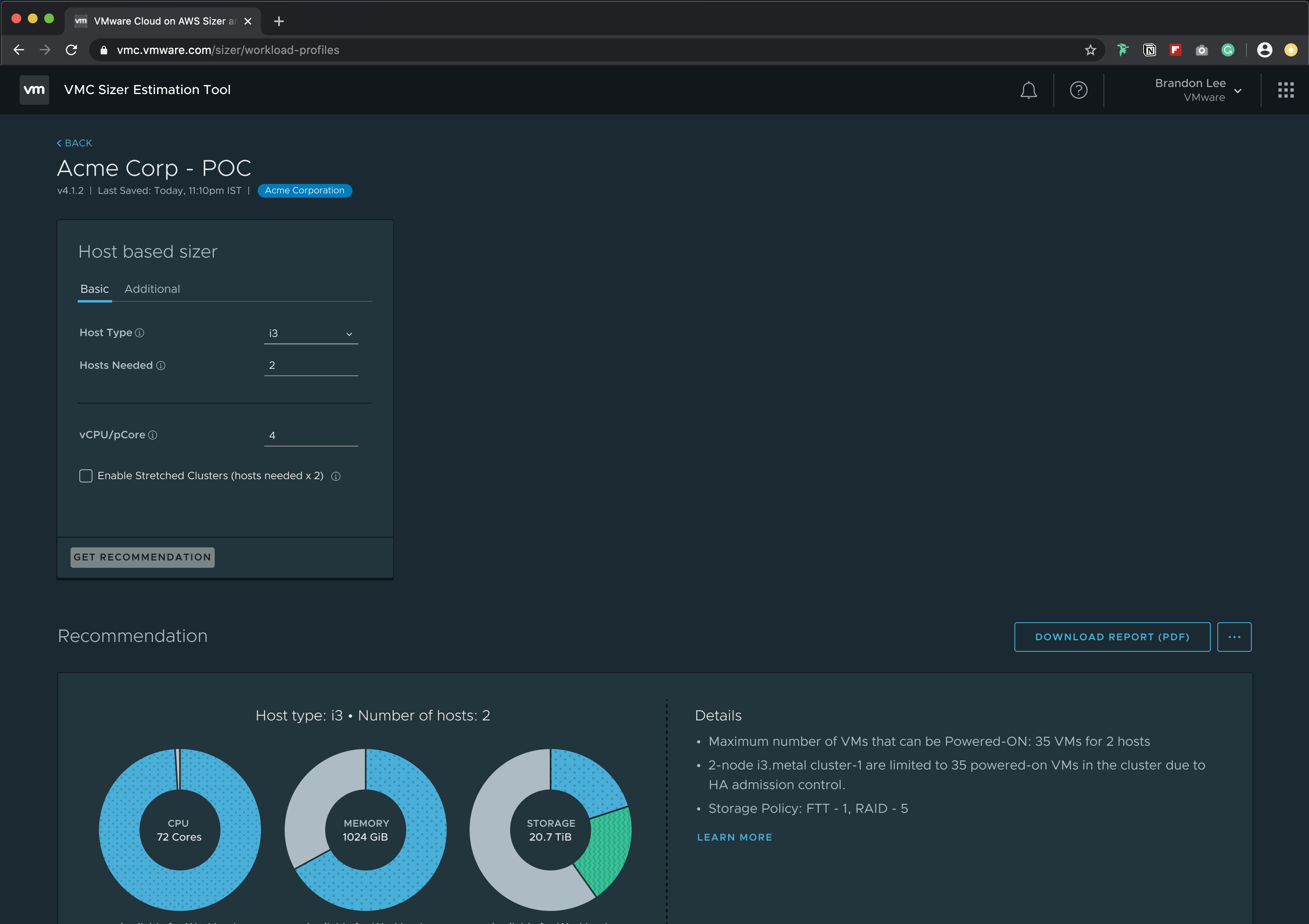The image size is (1309, 924).
Task: Click the GET RECOMMENDATION button
Action: (x=142, y=557)
